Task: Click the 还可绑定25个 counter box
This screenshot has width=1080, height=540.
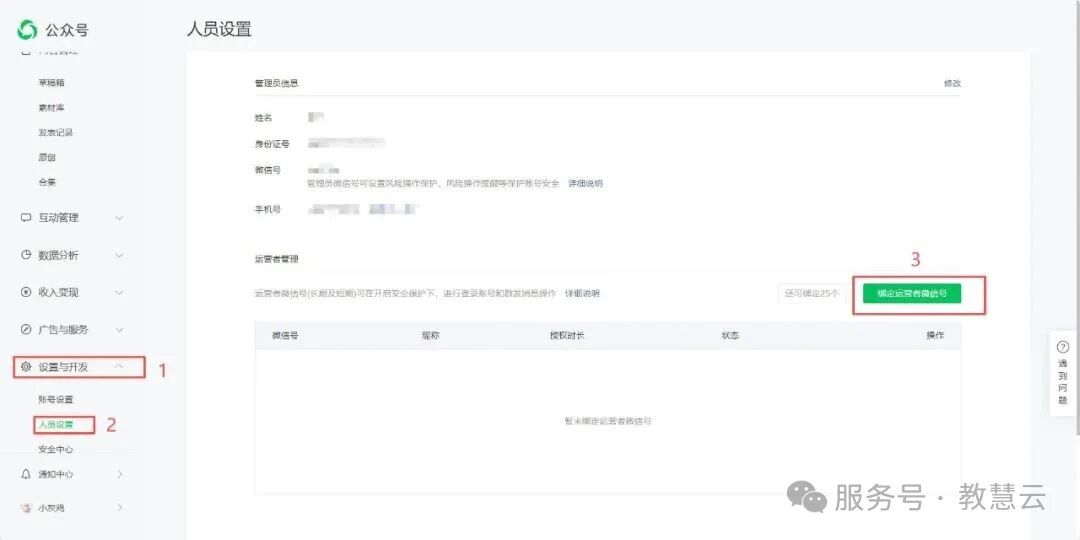Action: coord(811,293)
